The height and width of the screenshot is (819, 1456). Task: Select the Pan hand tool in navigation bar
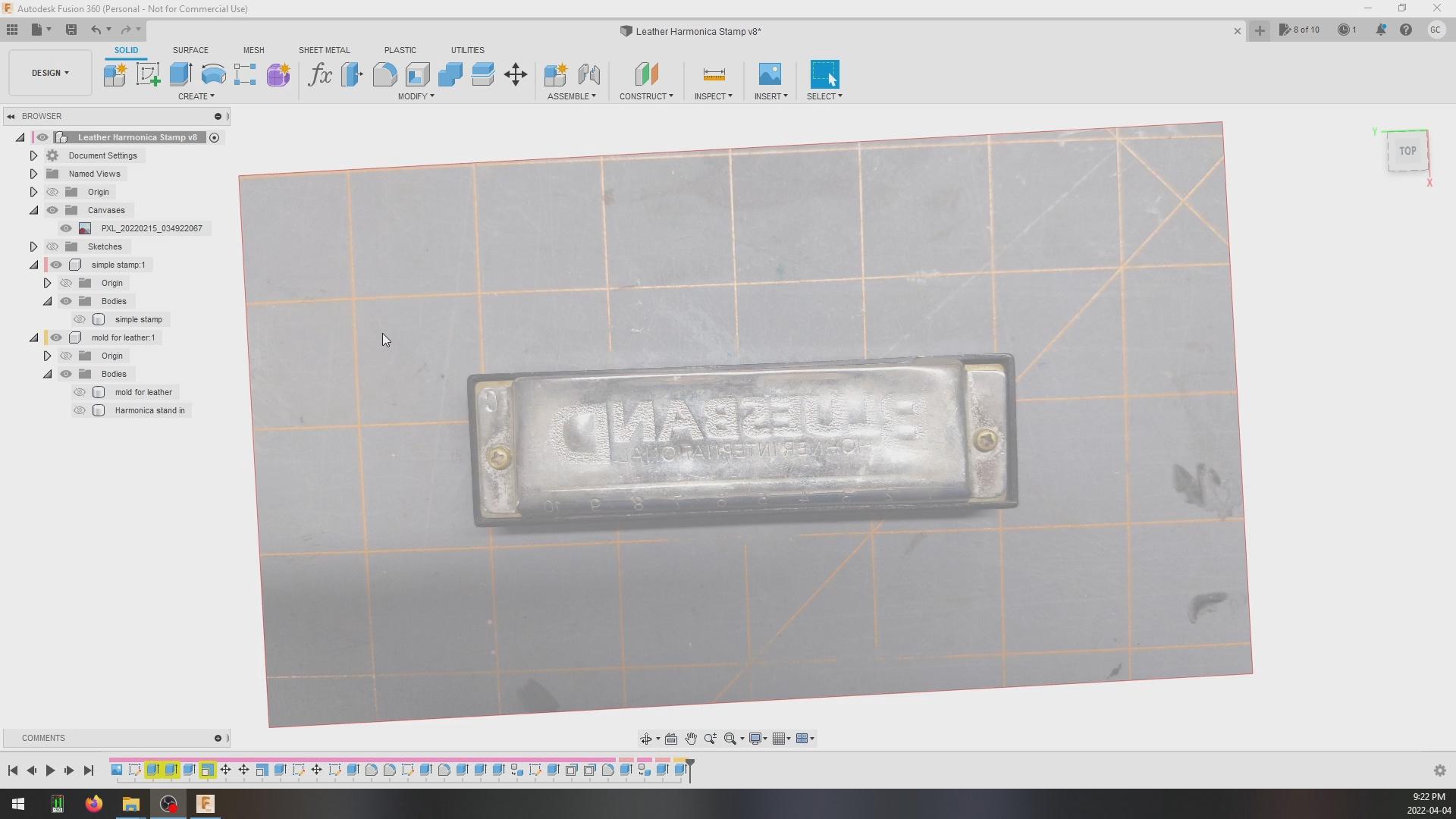[691, 739]
